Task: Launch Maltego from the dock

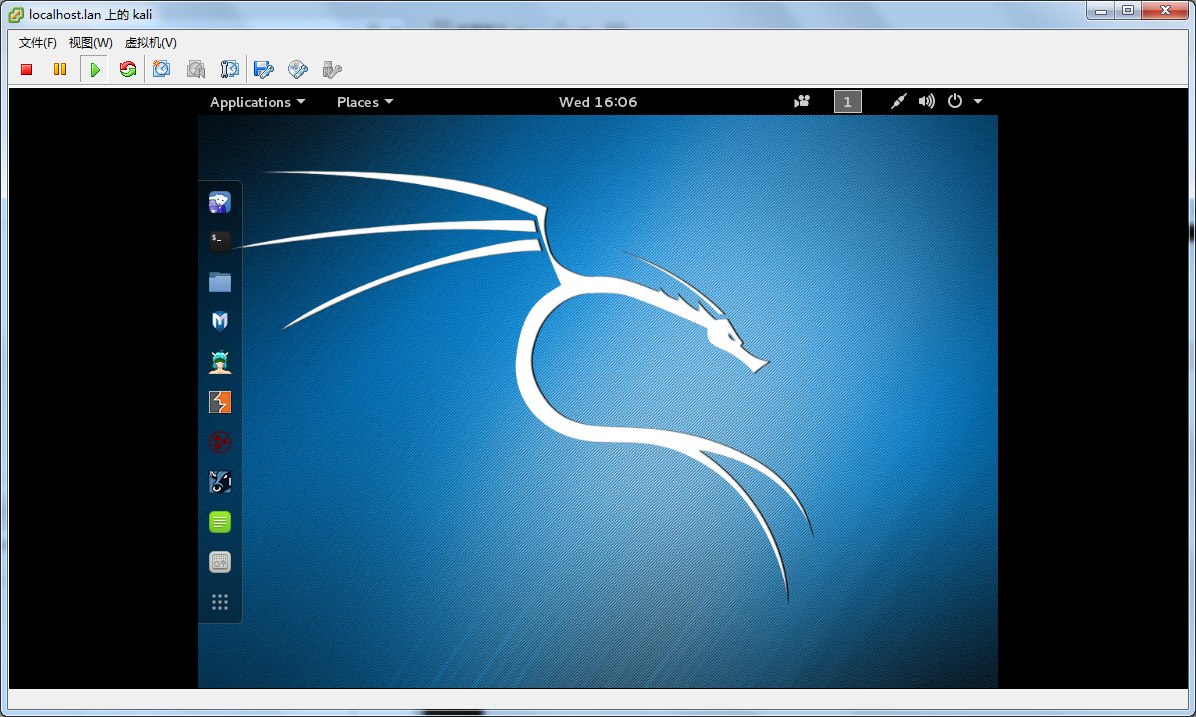Action: click(220, 442)
